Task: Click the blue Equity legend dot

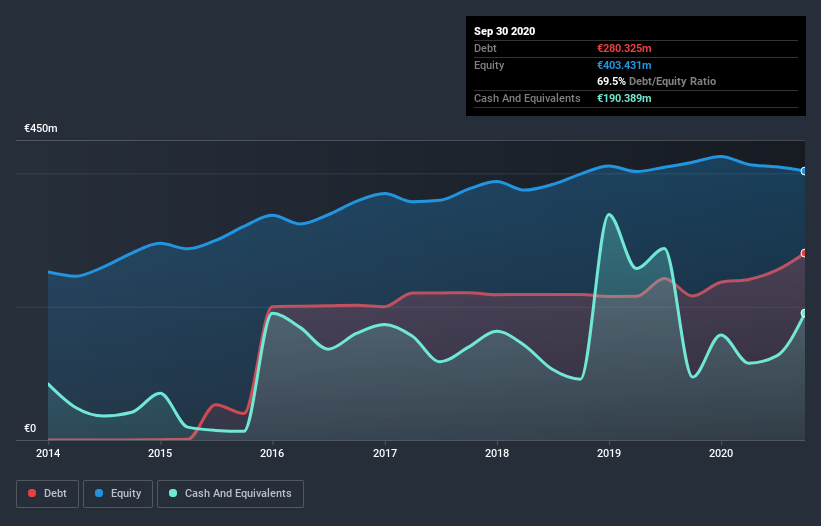Action: (99, 493)
